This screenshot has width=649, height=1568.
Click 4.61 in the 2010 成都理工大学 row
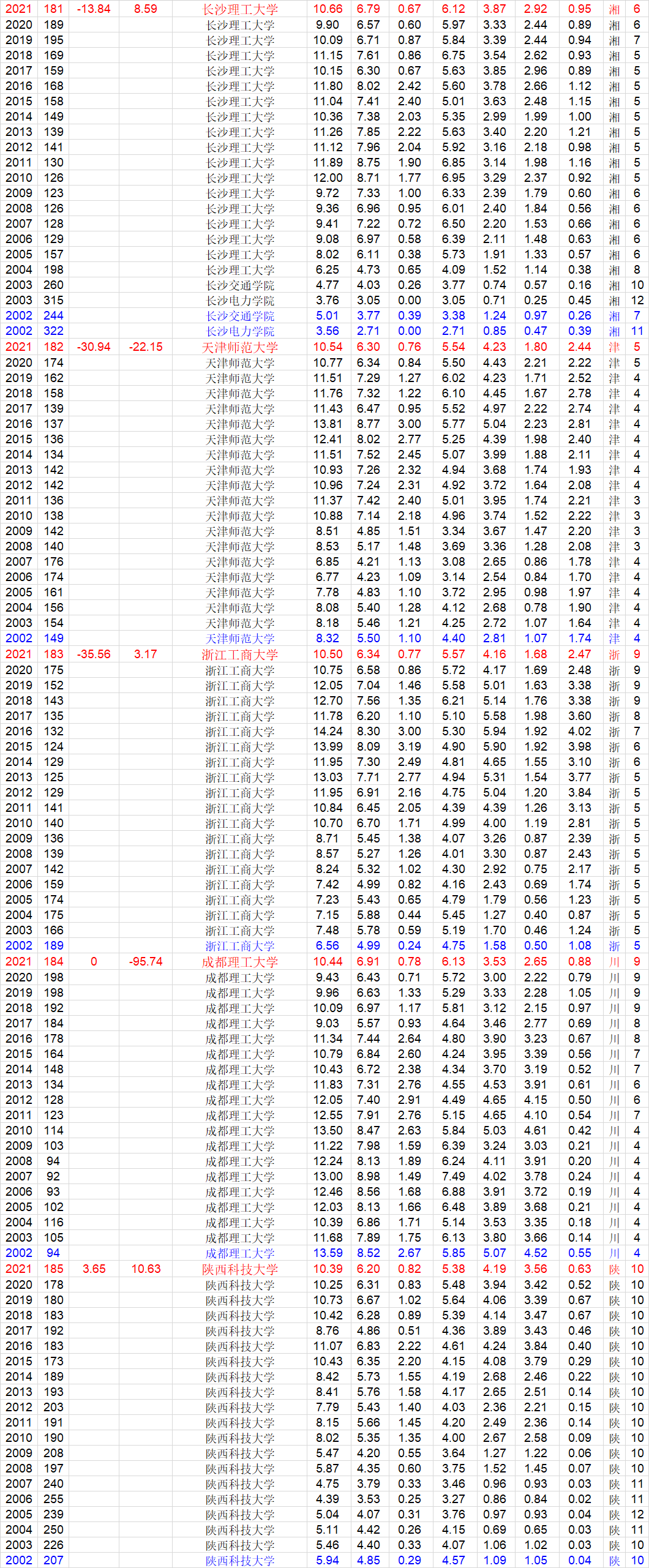click(x=535, y=1131)
